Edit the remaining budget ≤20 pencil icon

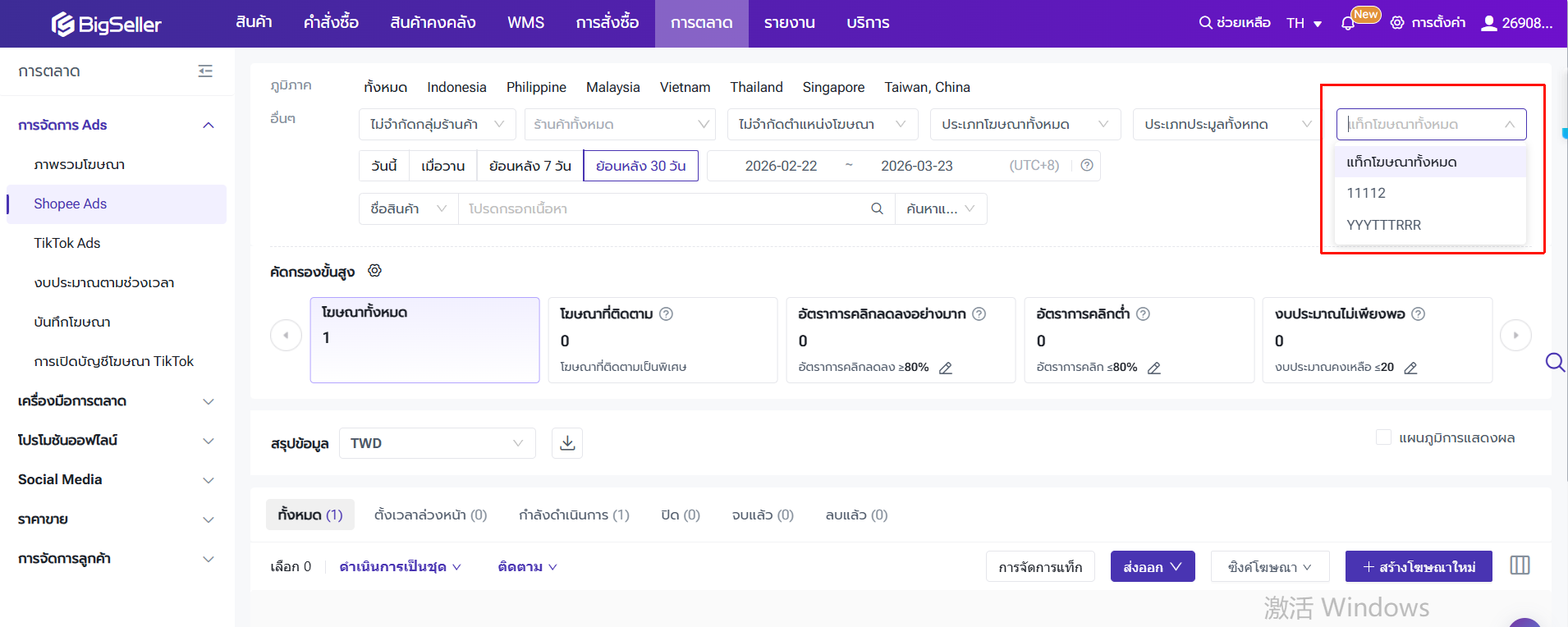click(x=1410, y=368)
